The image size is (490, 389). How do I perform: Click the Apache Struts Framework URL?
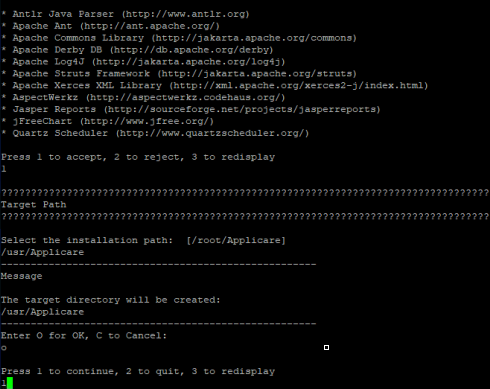pos(257,74)
